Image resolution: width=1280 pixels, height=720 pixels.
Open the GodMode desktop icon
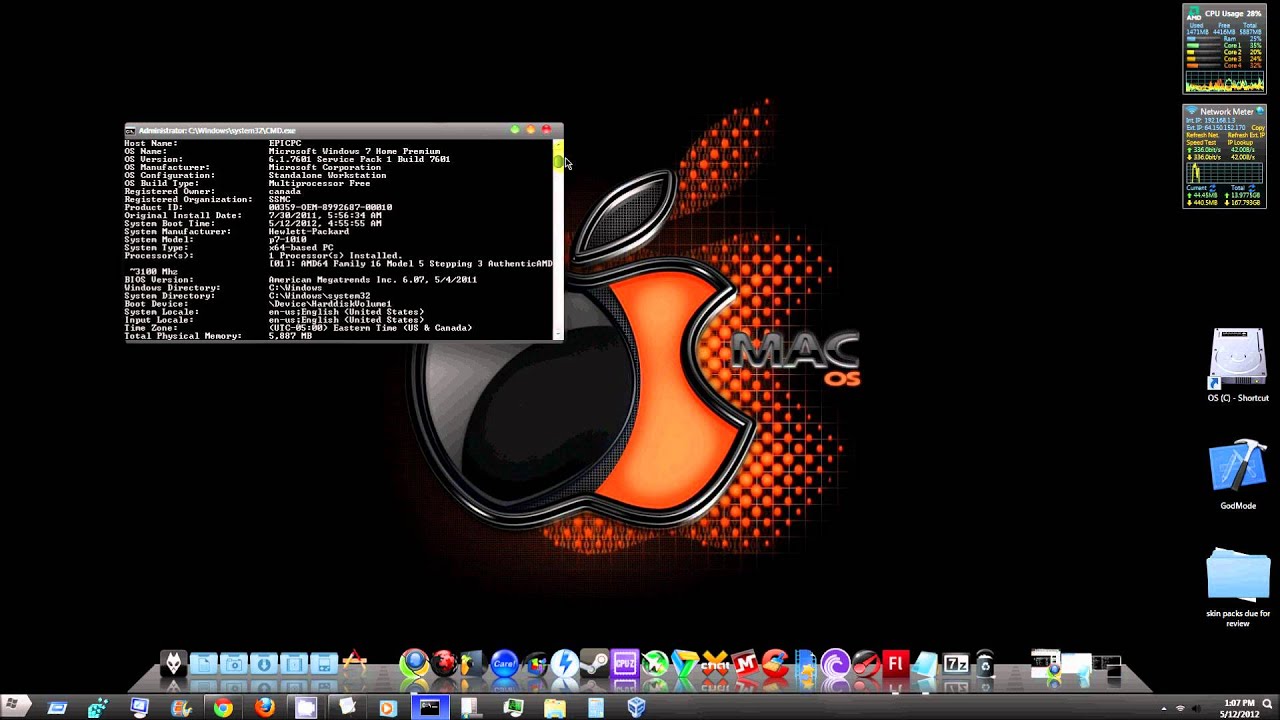(x=1238, y=475)
